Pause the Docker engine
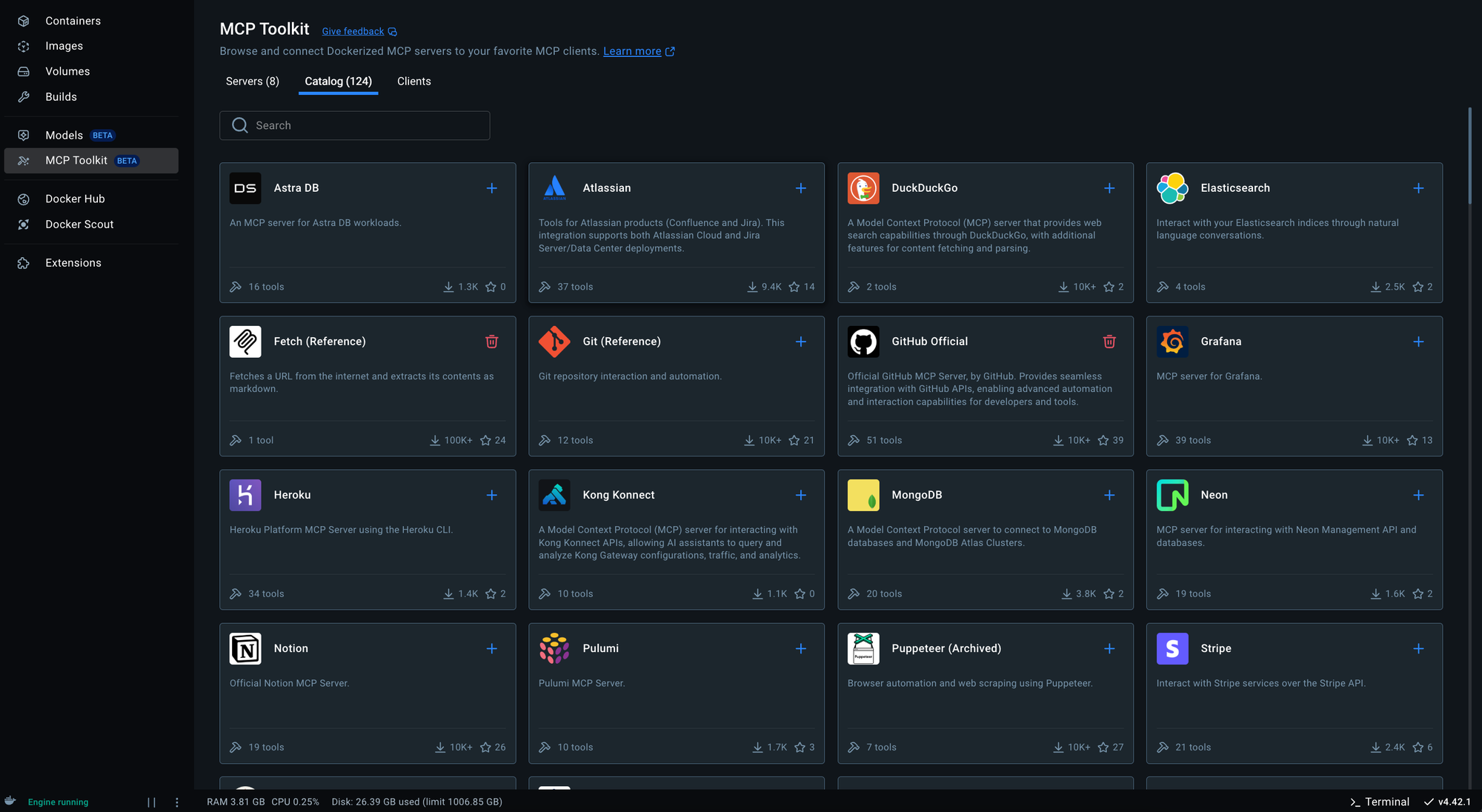 tap(151, 802)
